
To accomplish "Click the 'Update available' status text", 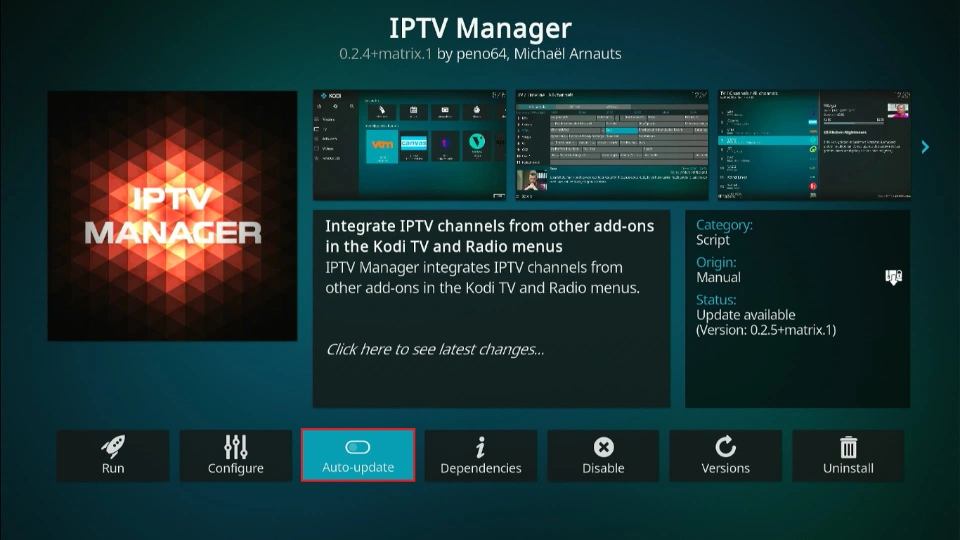I will pyautogui.click(x=746, y=315).
